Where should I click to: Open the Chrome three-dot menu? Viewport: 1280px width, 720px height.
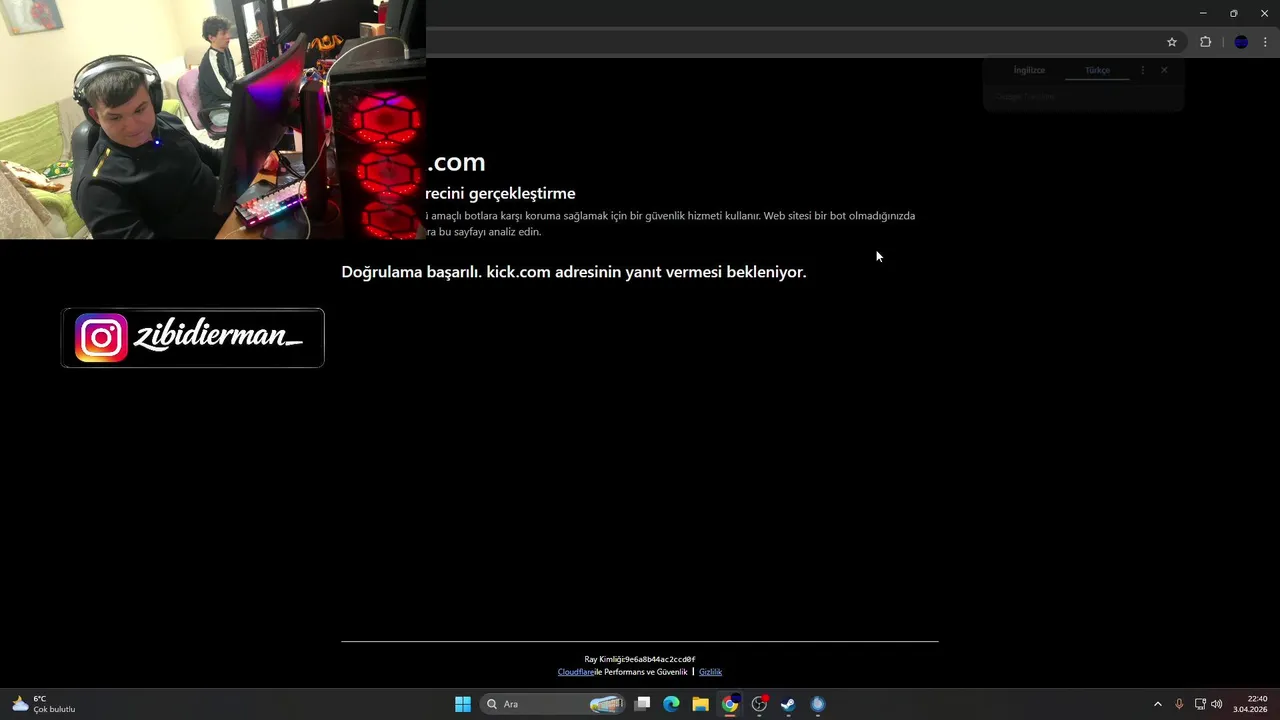pos(1265,42)
